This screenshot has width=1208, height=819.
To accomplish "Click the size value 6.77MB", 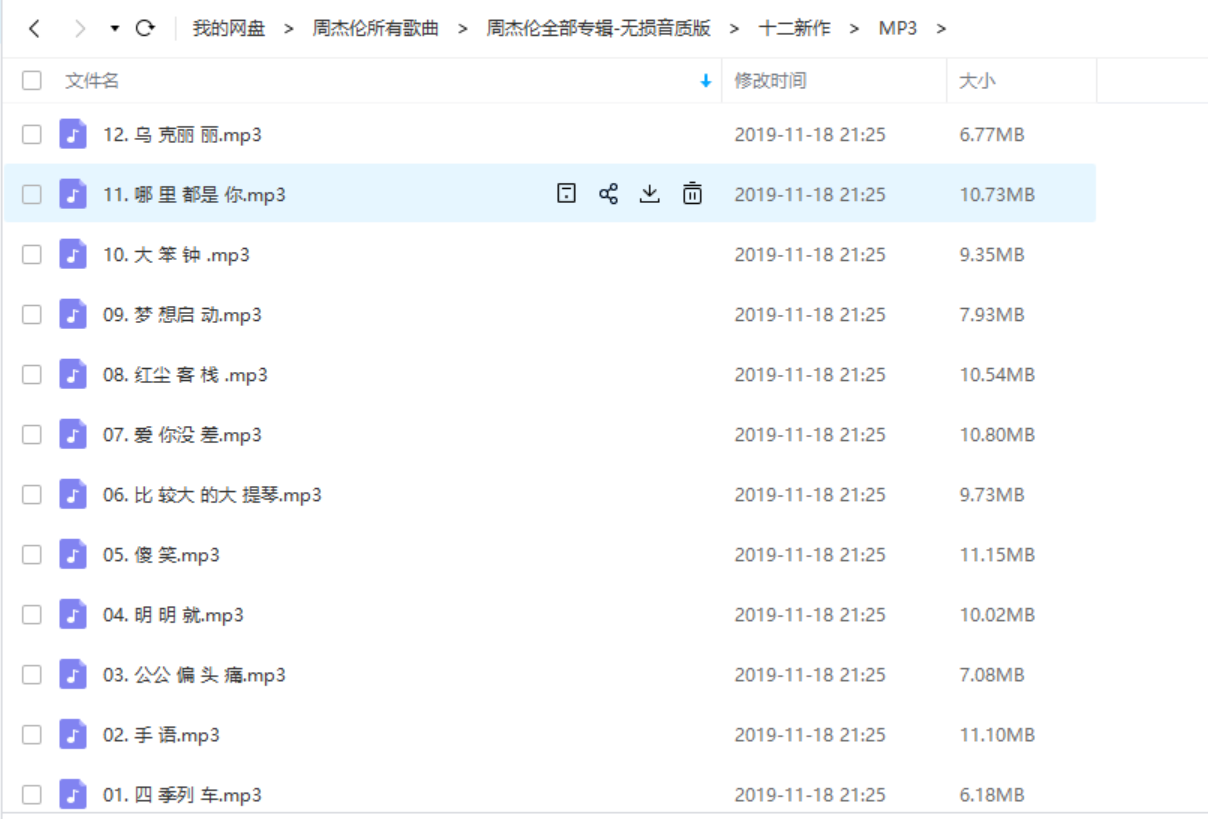I will point(992,135).
